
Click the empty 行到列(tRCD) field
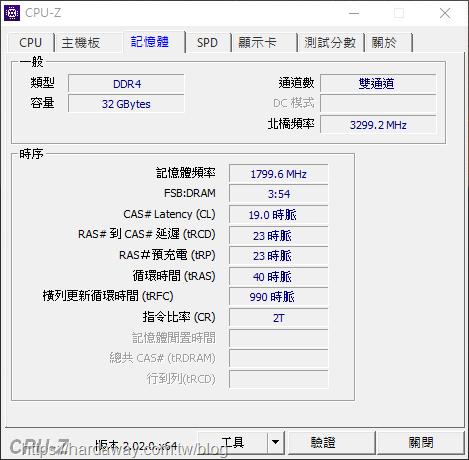279,379
